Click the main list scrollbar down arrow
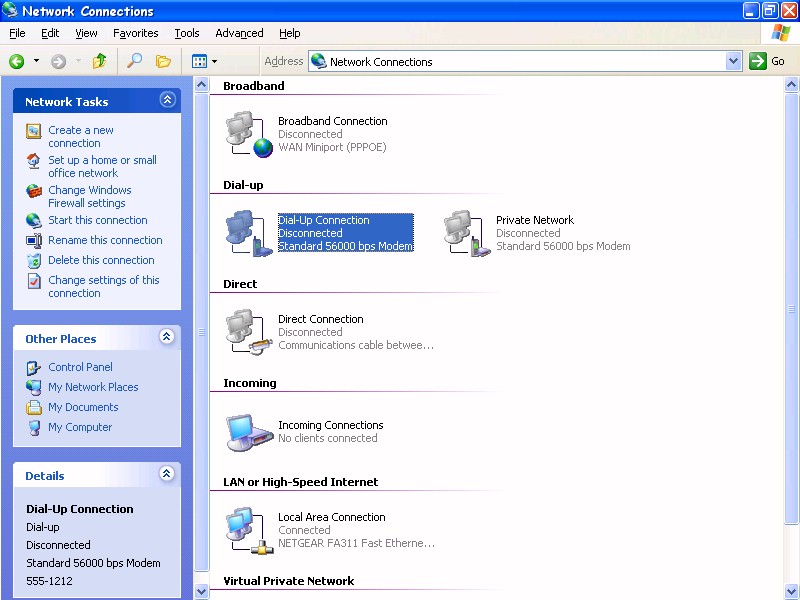 [x=791, y=591]
